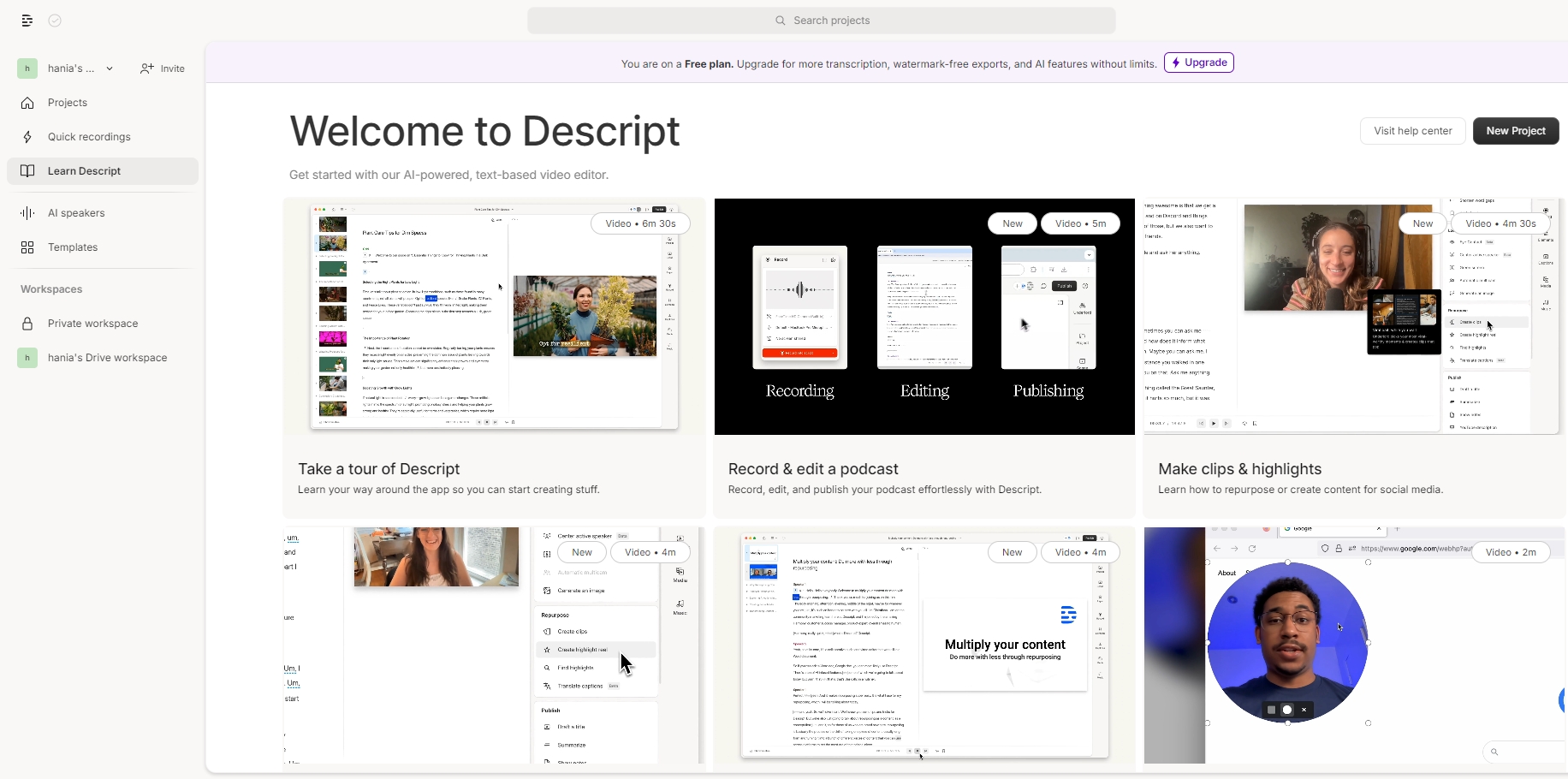Open Visit help center
The height and width of the screenshot is (779, 1568).
pyautogui.click(x=1413, y=131)
